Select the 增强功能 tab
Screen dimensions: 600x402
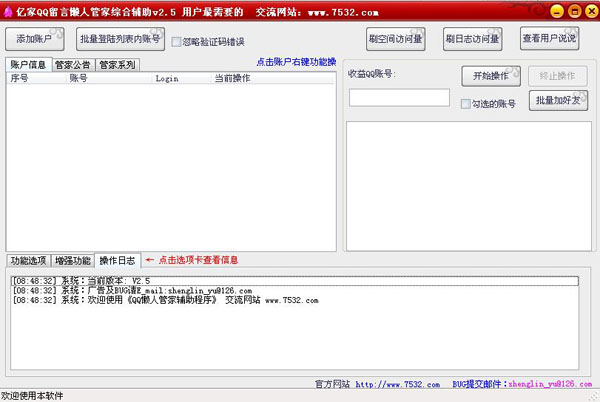(73, 261)
